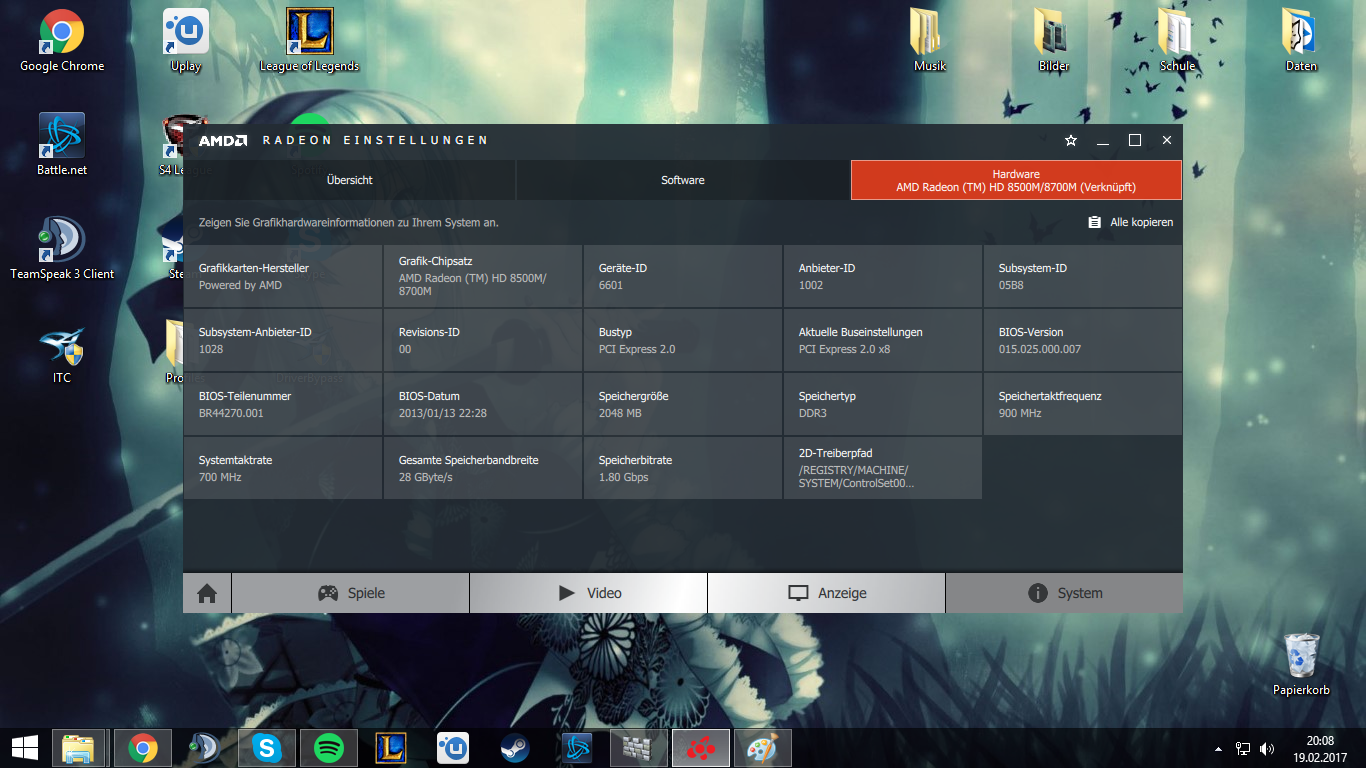The width and height of the screenshot is (1366, 768).
Task: Select the ITC desktop shortcut
Action: [62, 353]
